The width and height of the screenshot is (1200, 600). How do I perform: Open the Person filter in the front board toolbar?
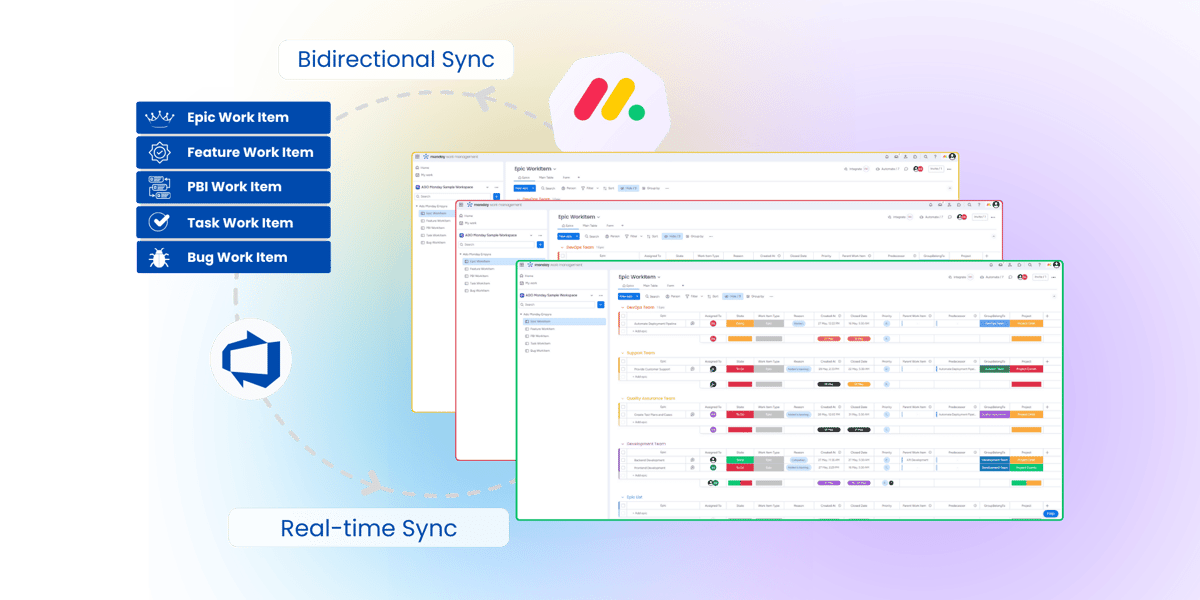(673, 296)
